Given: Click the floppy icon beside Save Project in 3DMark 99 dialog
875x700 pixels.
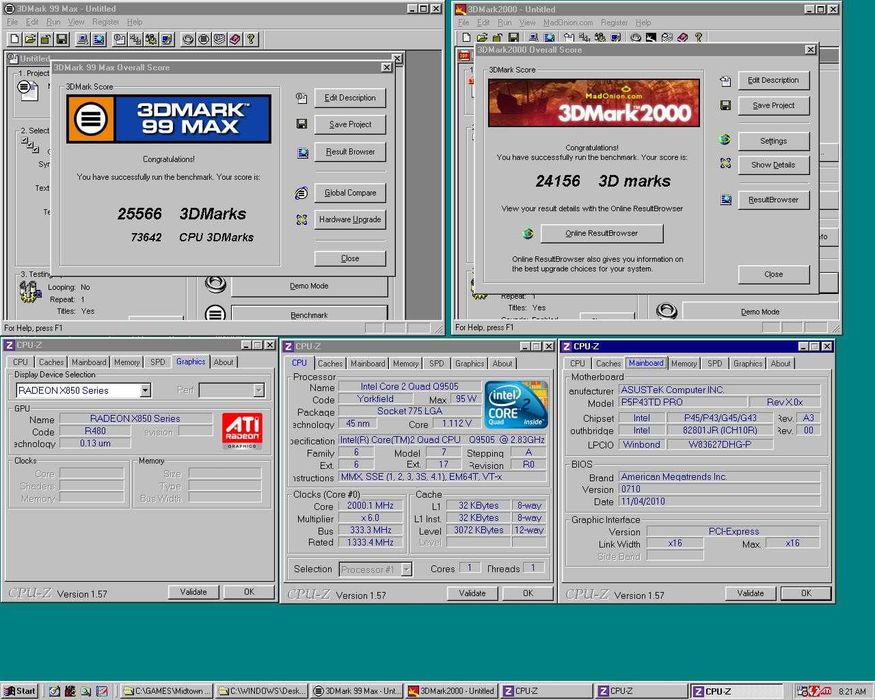Looking at the screenshot, I should click(301, 124).
